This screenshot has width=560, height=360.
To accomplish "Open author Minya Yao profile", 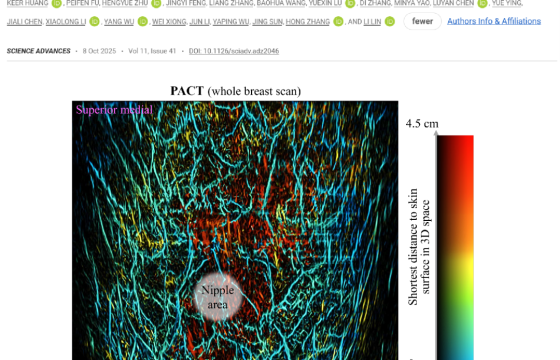I will [411, 3].
